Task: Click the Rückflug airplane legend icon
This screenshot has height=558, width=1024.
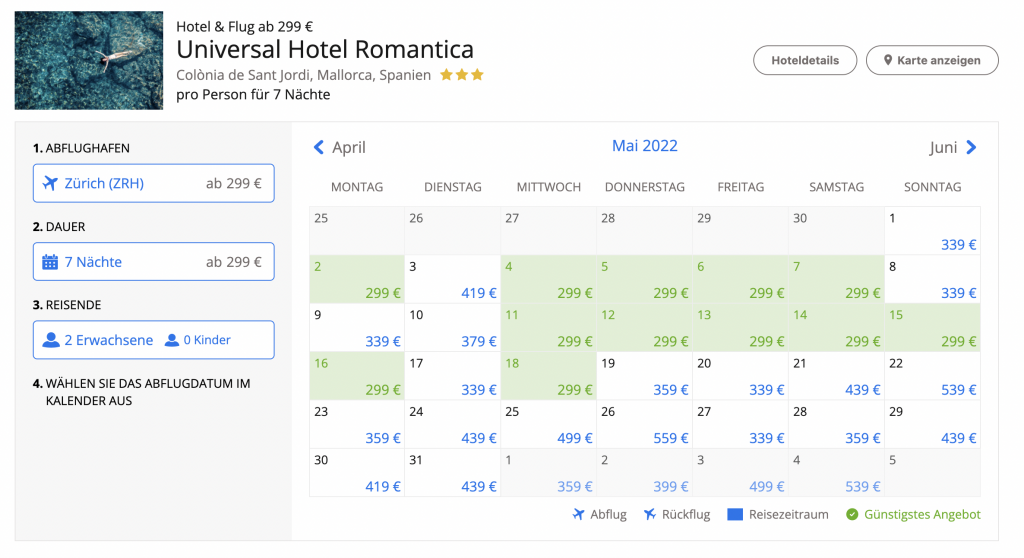Action: pos(650,515)
